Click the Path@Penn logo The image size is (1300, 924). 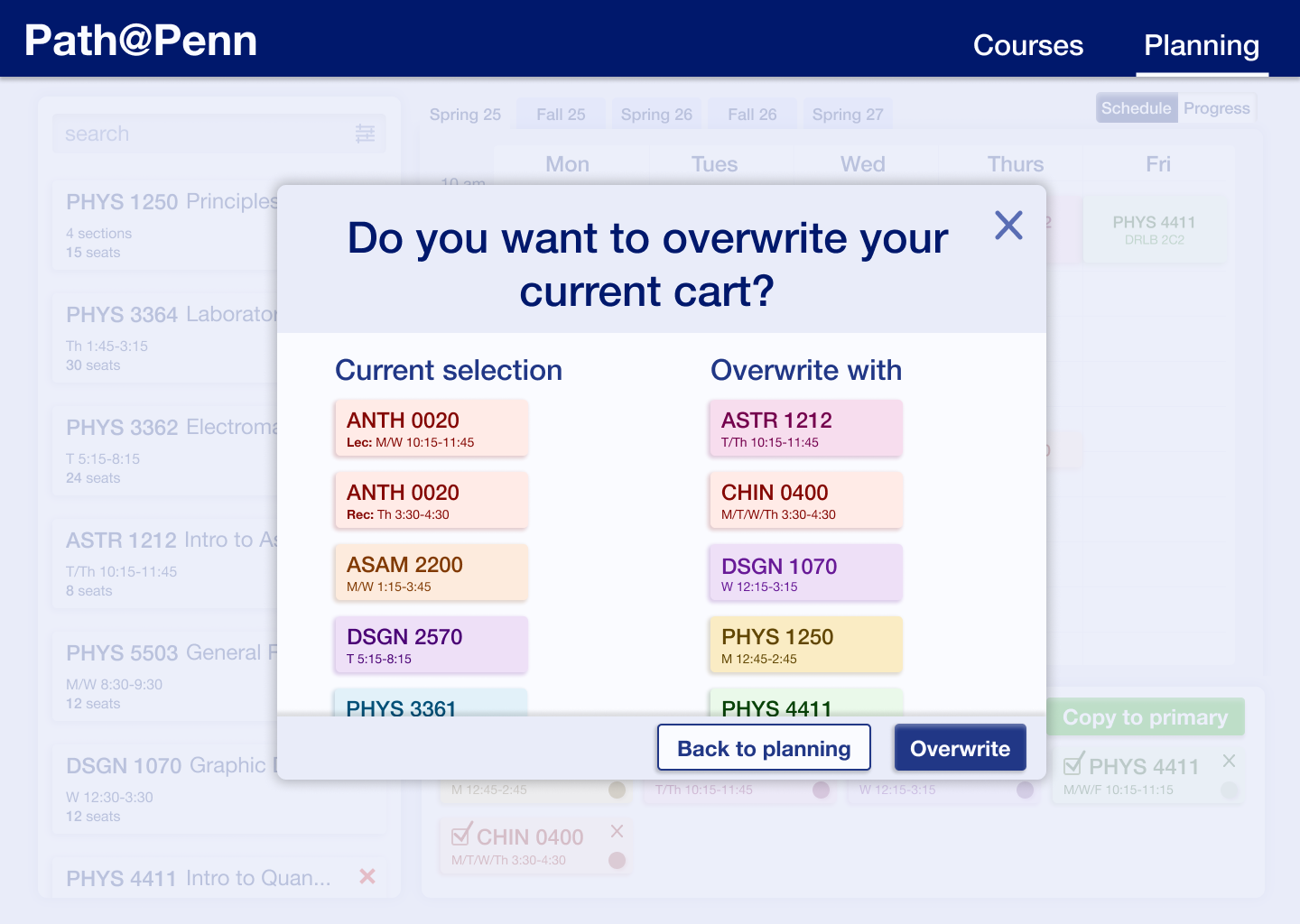(141, 41)
